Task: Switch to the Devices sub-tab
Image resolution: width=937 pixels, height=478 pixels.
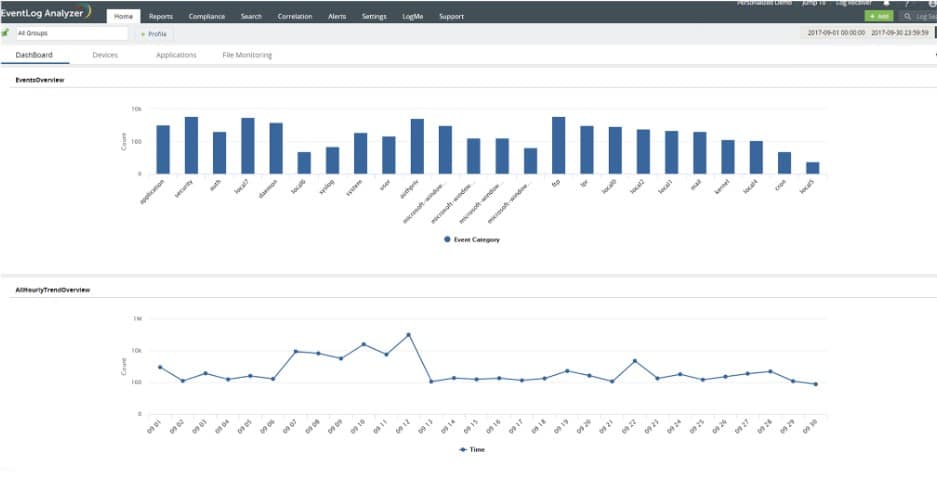Action: coord(105,55)
